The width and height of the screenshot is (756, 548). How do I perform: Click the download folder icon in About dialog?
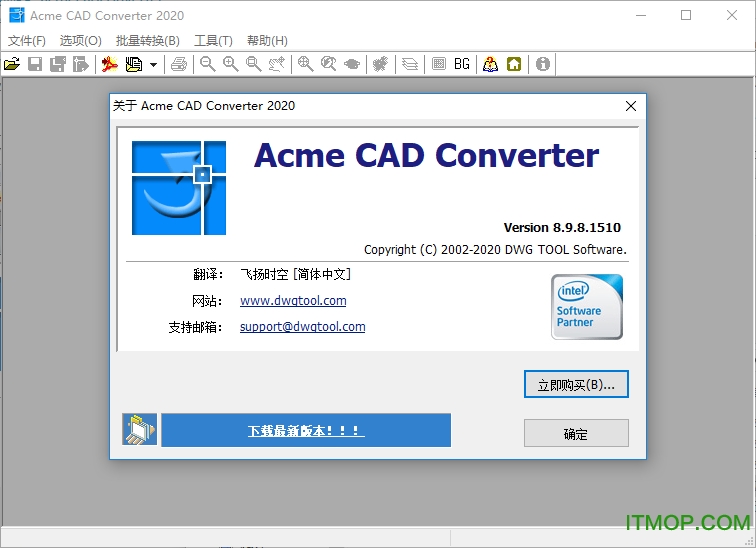(x=139, y=429)
